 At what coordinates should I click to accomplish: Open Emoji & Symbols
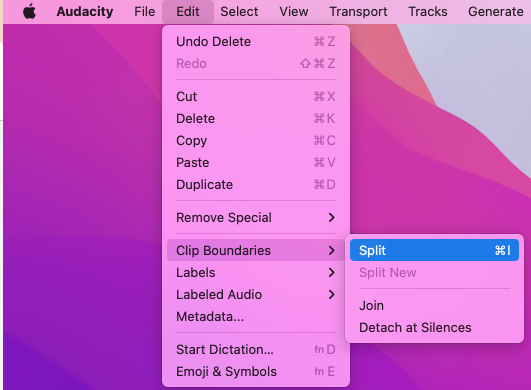[x=256, y=371]
